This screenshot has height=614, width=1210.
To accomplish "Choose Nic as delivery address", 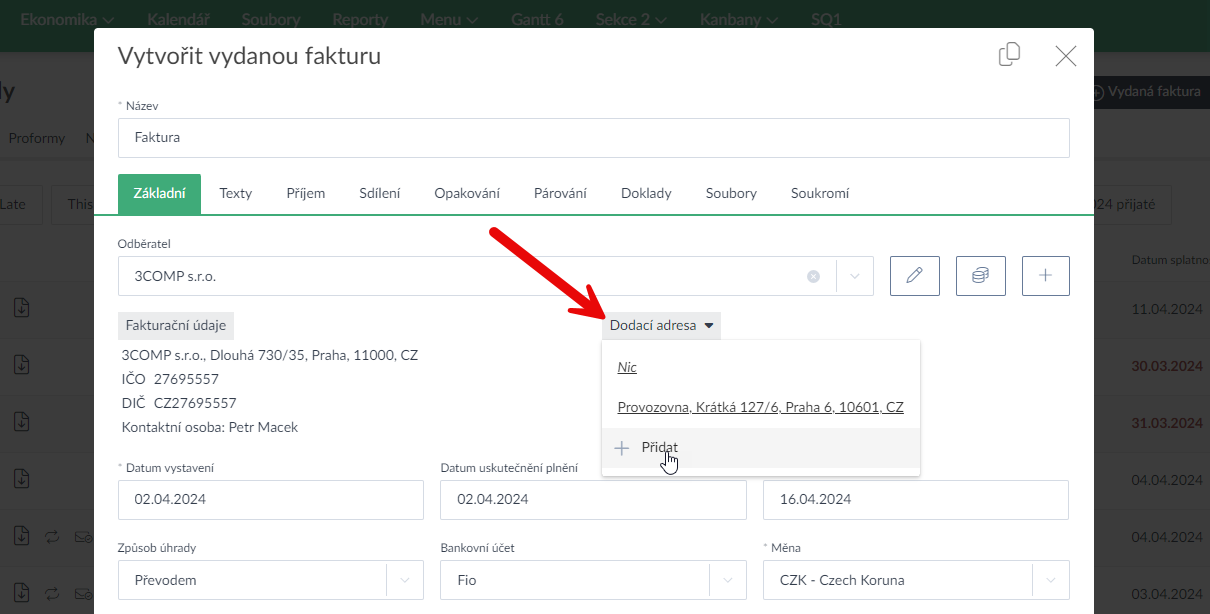I will point(627,367).
